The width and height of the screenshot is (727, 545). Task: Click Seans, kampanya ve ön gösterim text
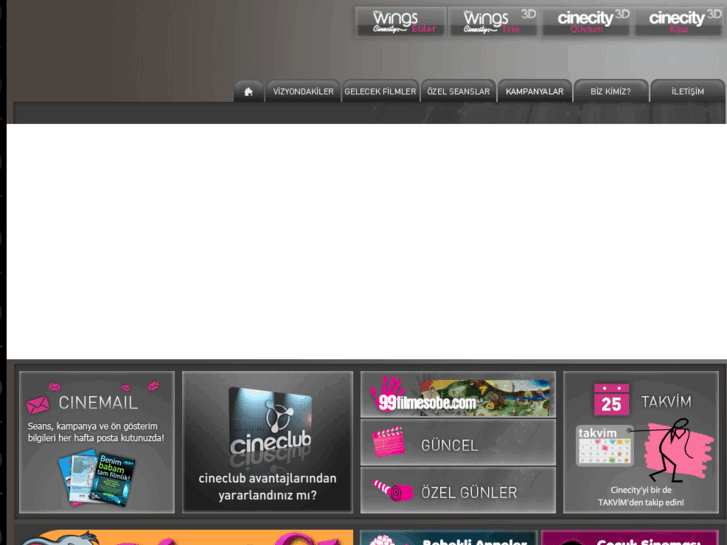point(95,432)
